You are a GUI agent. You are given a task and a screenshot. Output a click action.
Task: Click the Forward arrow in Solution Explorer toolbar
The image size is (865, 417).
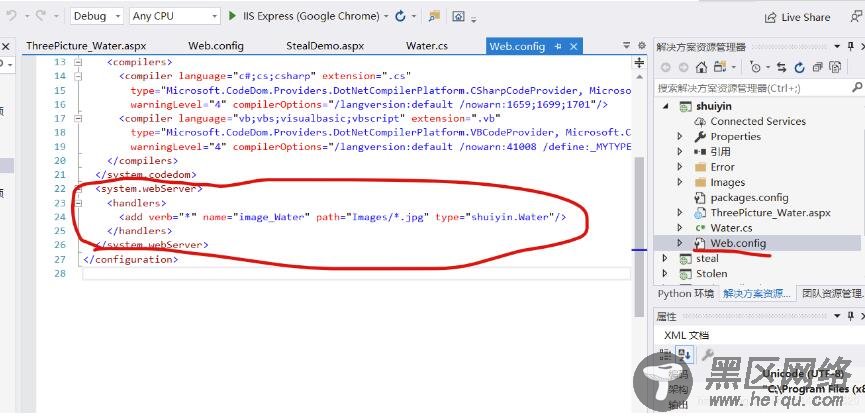(684, 67)
